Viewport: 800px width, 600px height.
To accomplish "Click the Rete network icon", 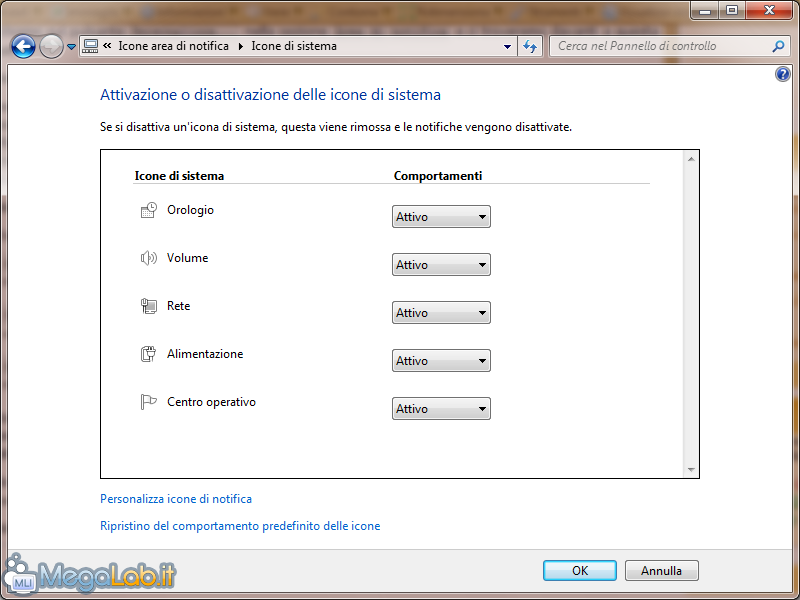I will (x=148, y=306).
